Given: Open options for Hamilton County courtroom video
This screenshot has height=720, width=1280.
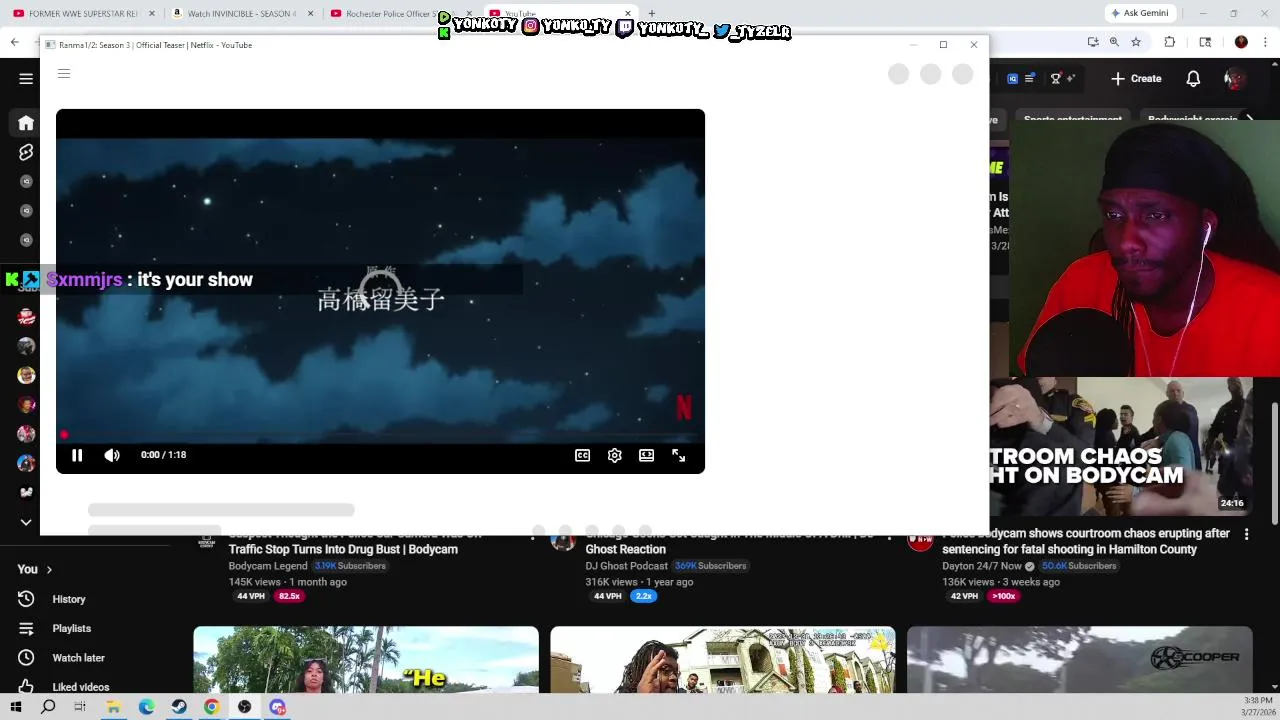Looking at the screenshot, I should point(1246,535).
